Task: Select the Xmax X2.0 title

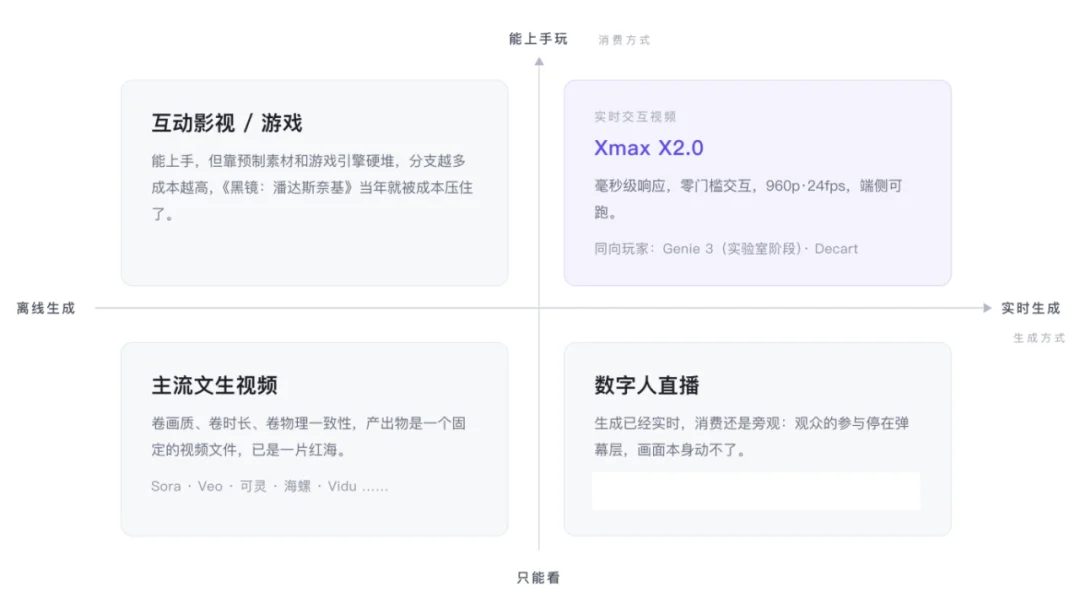Action: click(649, 148)
